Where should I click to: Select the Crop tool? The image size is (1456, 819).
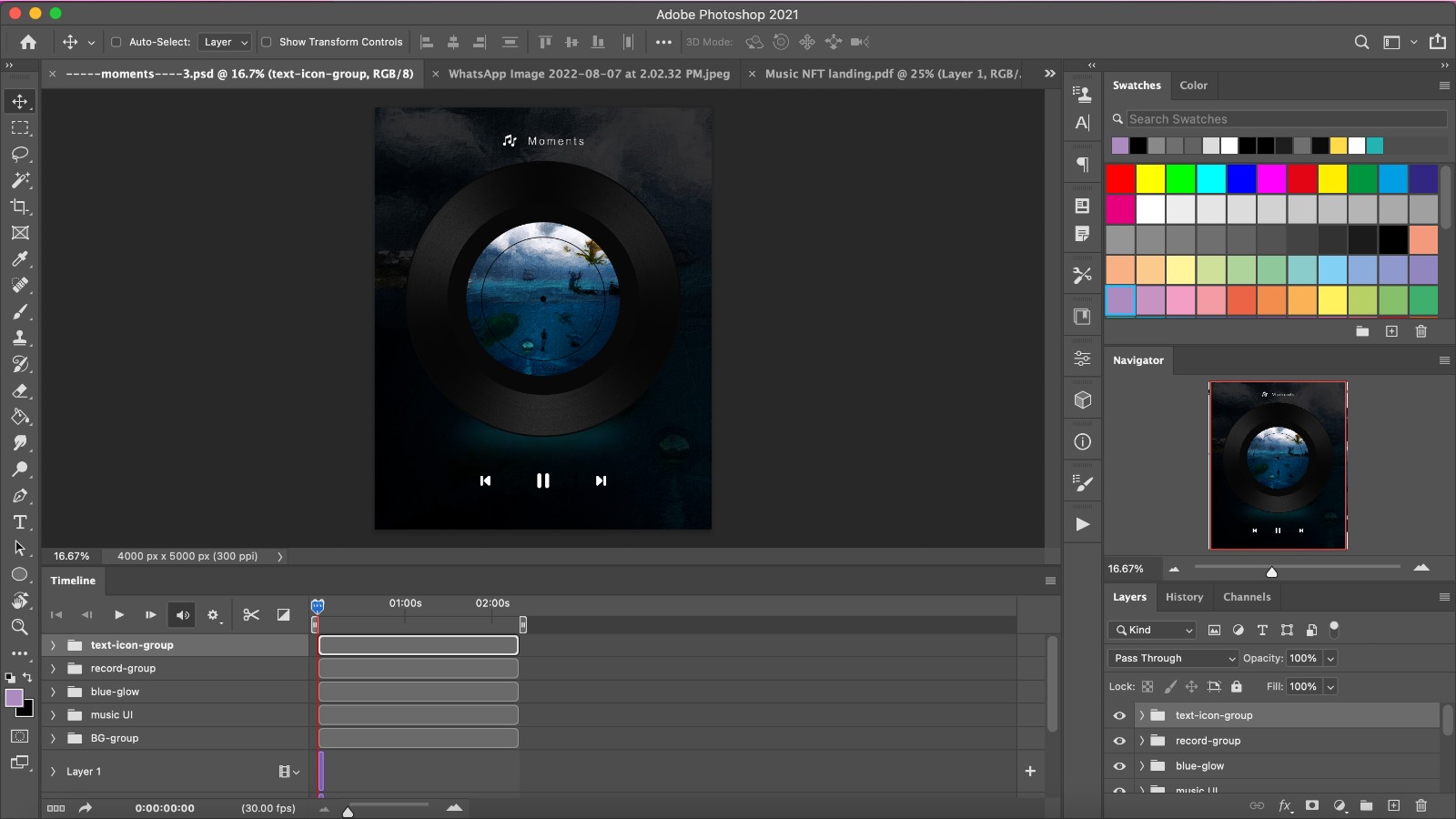(20, 207)
